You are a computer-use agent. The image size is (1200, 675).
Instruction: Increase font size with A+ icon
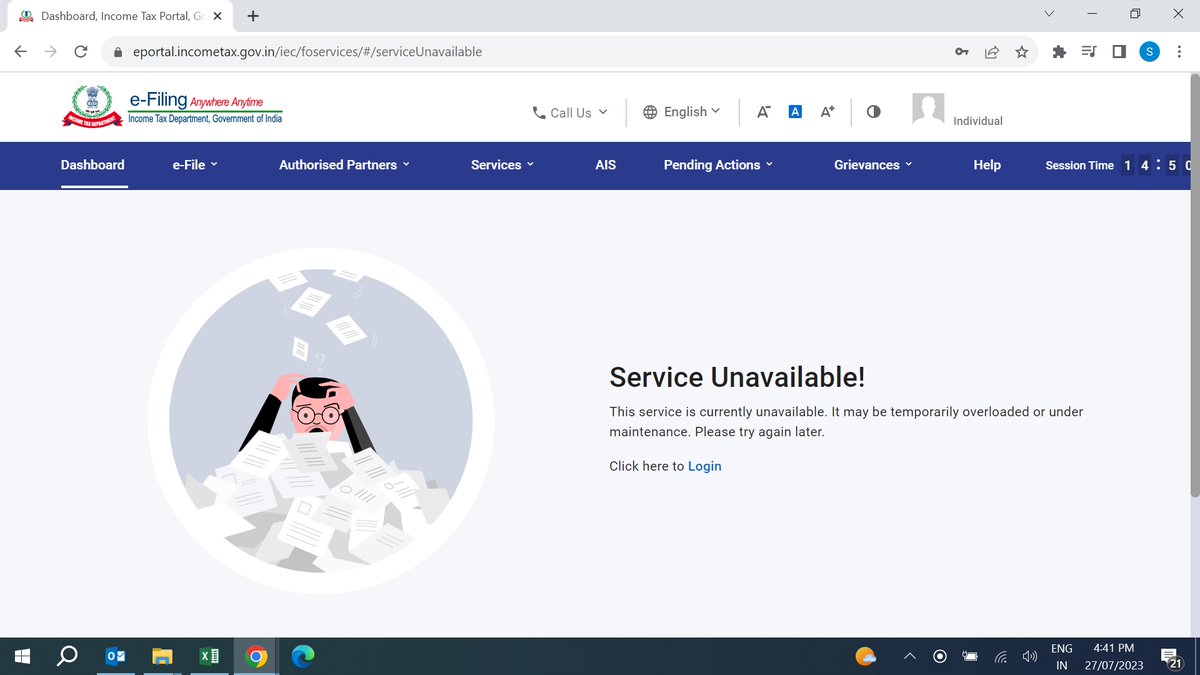(827, 112)
